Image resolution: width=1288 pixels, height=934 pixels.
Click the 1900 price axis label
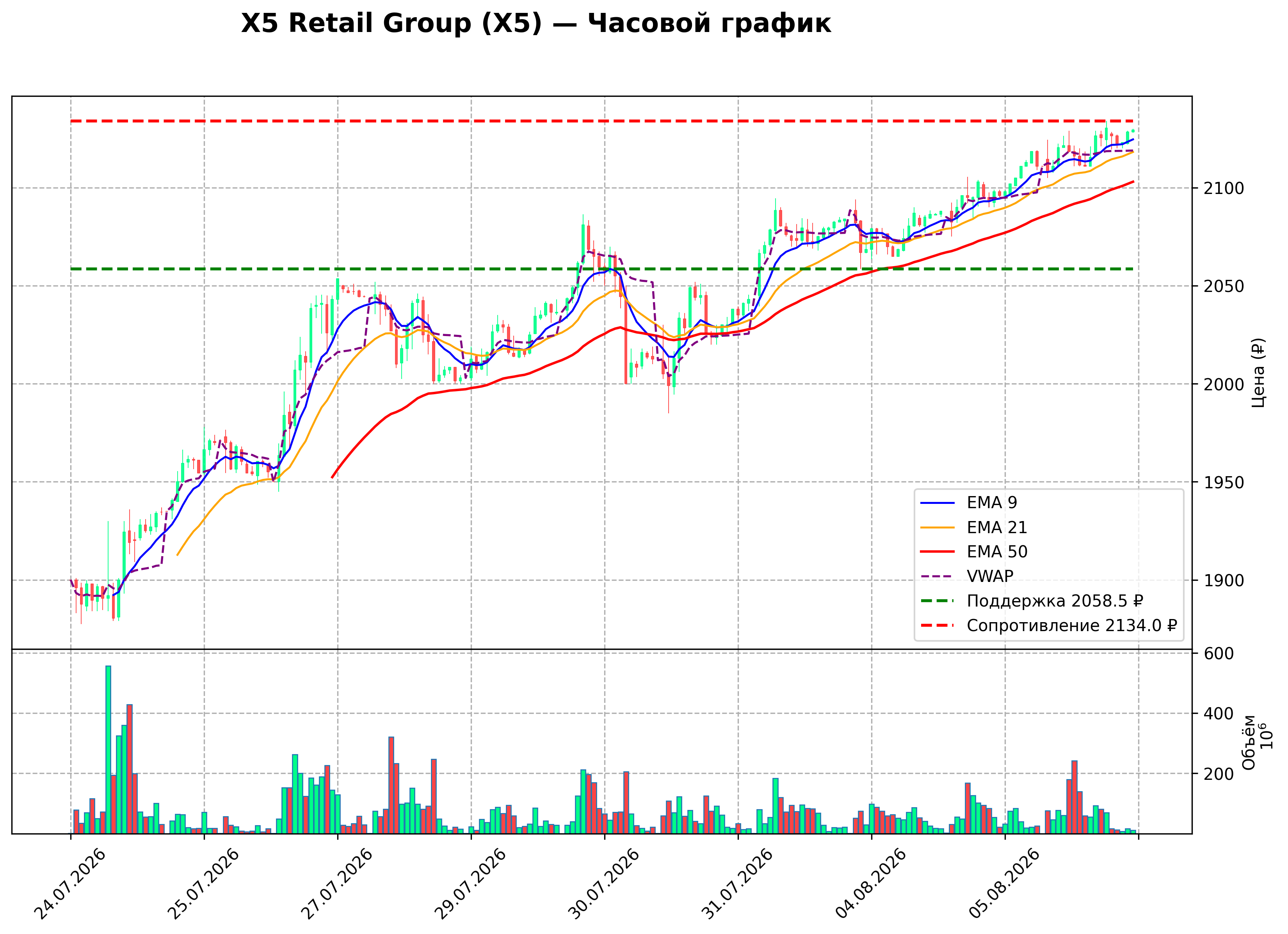(x=1224, y=581)
